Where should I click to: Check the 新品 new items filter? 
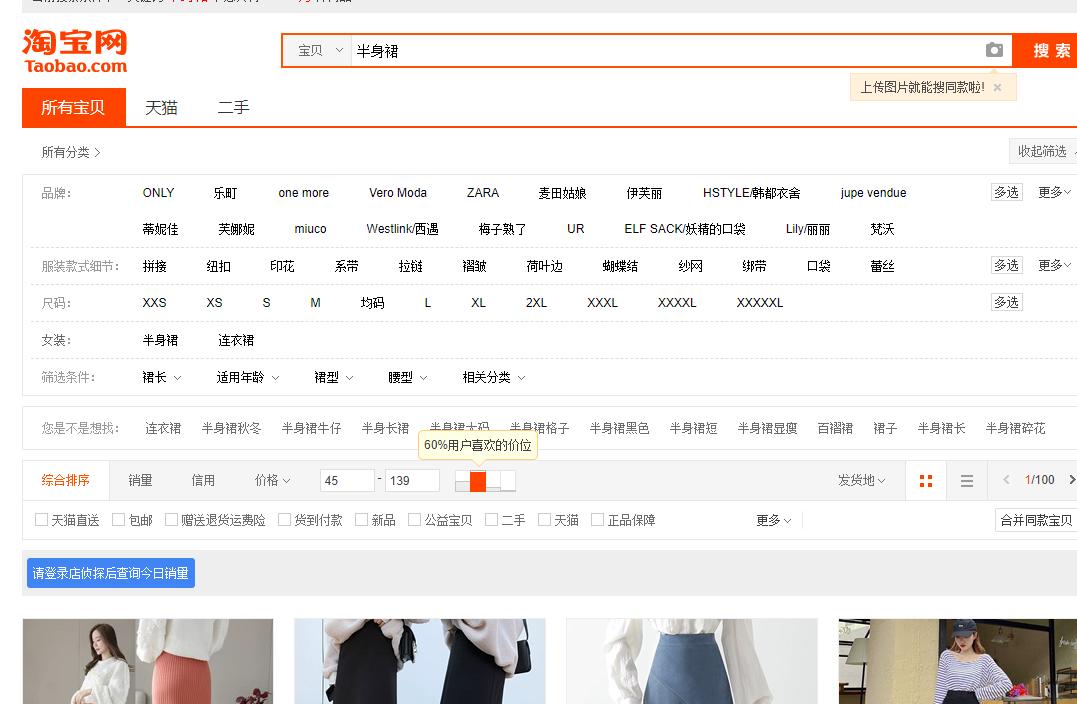pos(360,519)
